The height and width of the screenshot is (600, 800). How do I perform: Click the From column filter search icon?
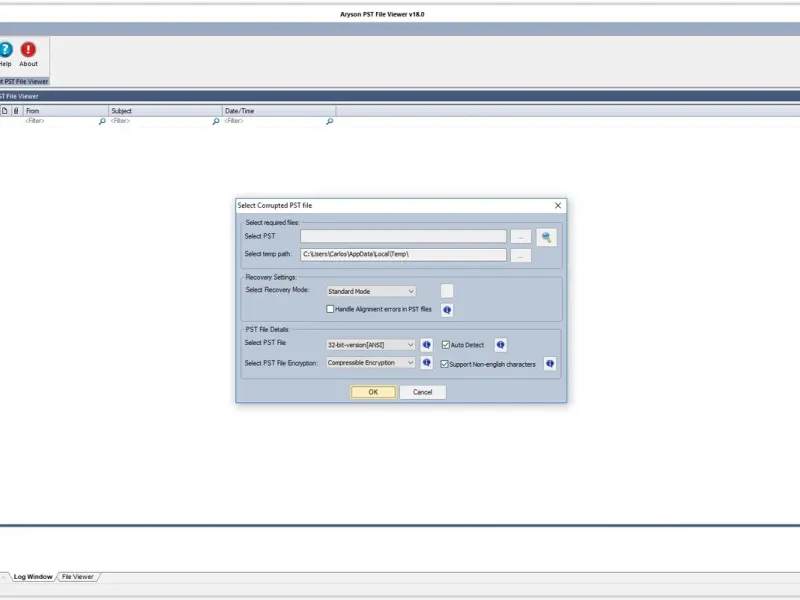pos(102,121)
